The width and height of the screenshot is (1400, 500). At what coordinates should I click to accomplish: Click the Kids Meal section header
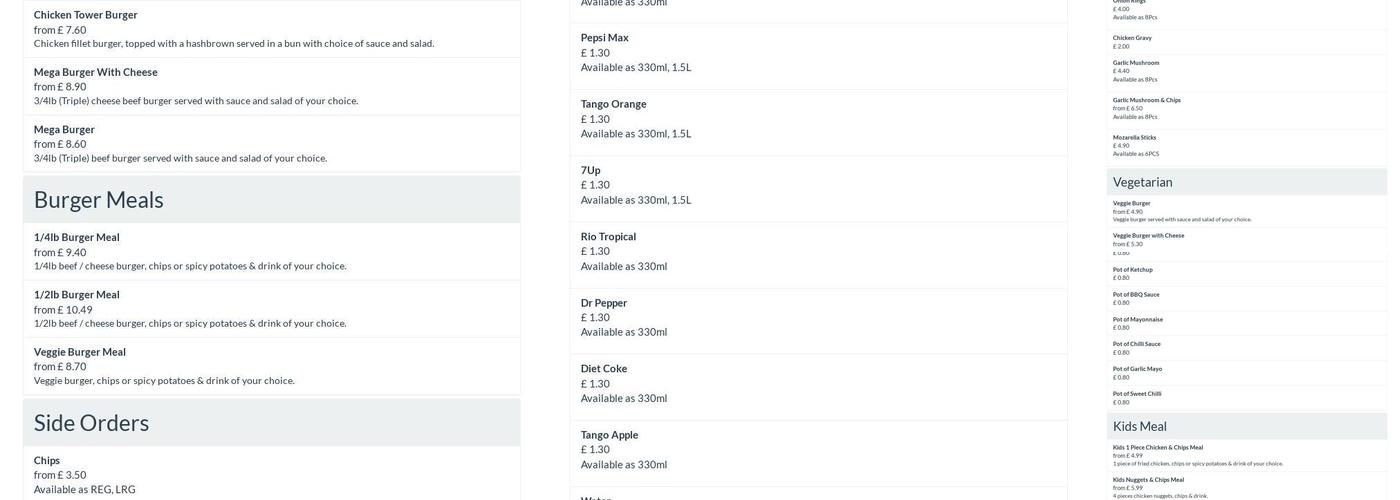point(1140,426)
